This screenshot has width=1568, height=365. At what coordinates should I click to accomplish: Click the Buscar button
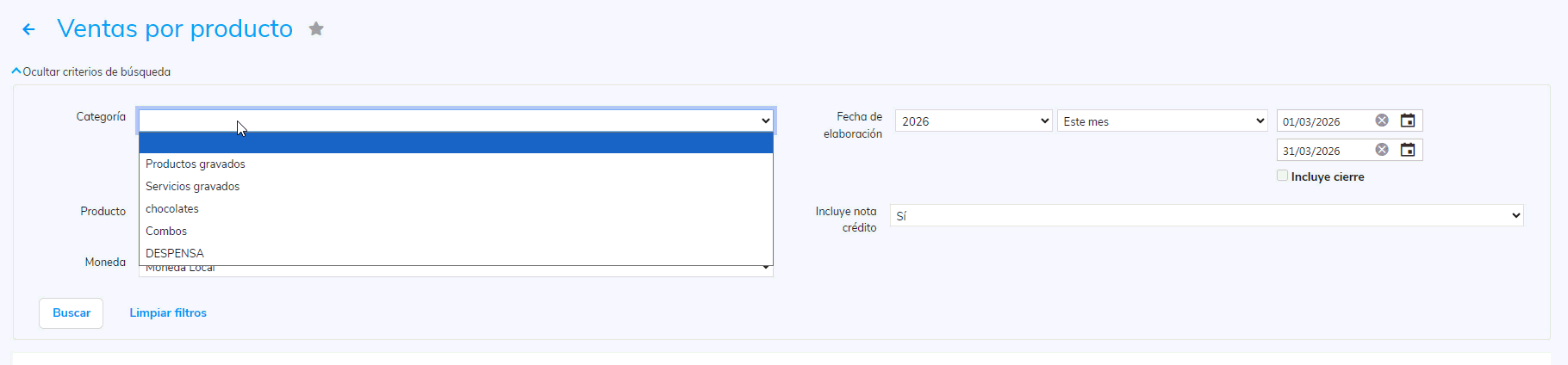pos(72,313)
